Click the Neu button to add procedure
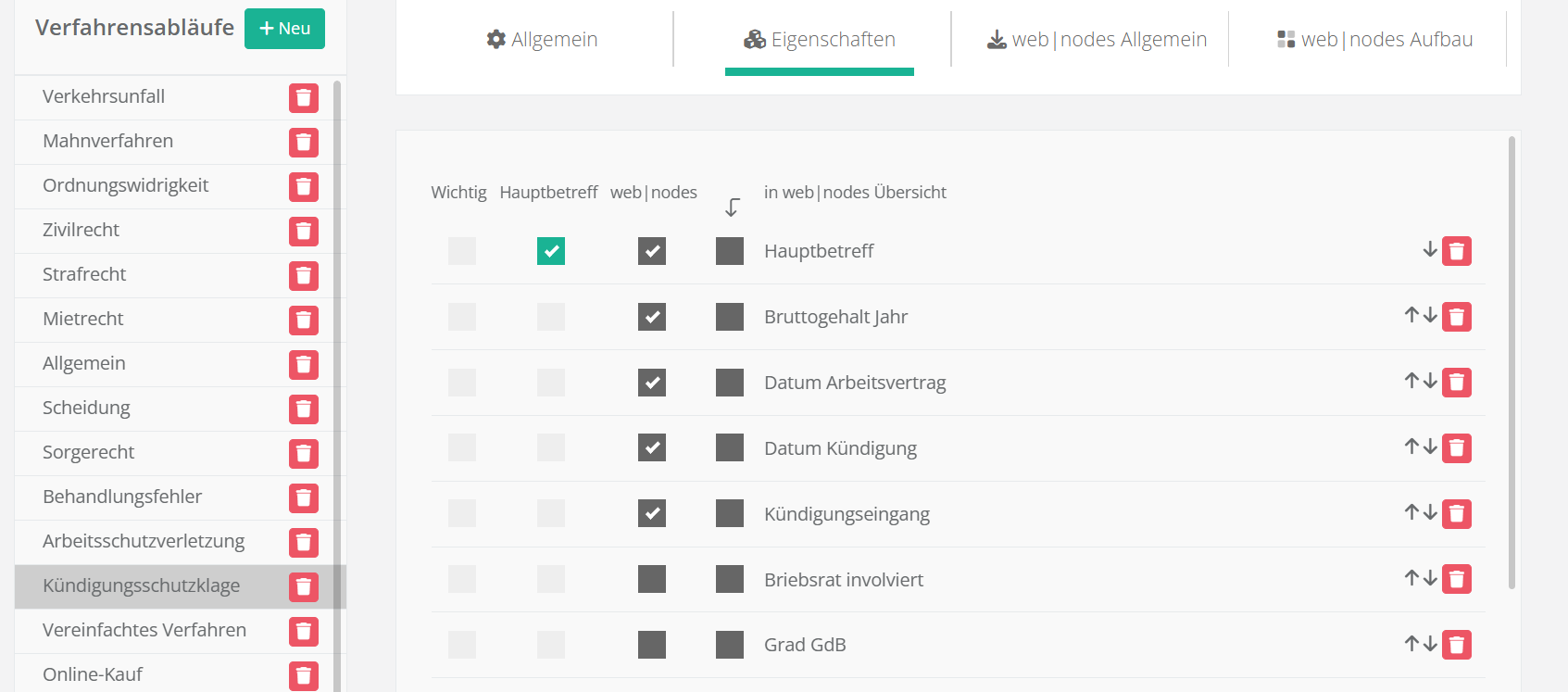Viewport: 1568px width, 692px height. (284, 29)
